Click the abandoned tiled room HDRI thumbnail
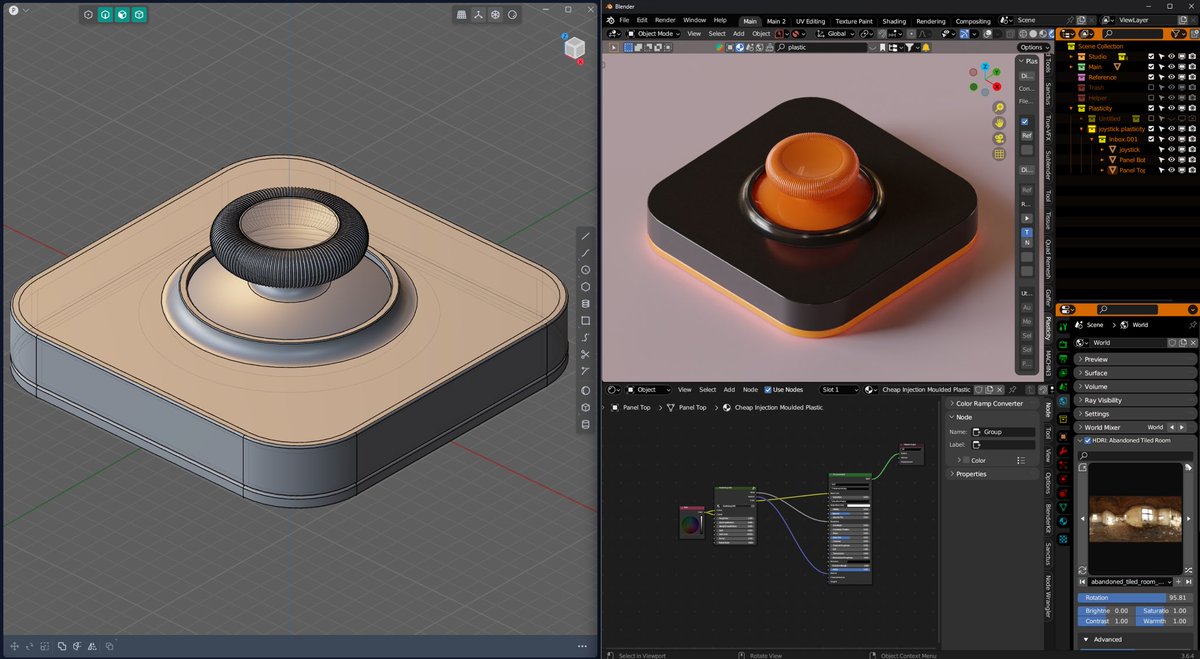 click(x=1137, y=519)
